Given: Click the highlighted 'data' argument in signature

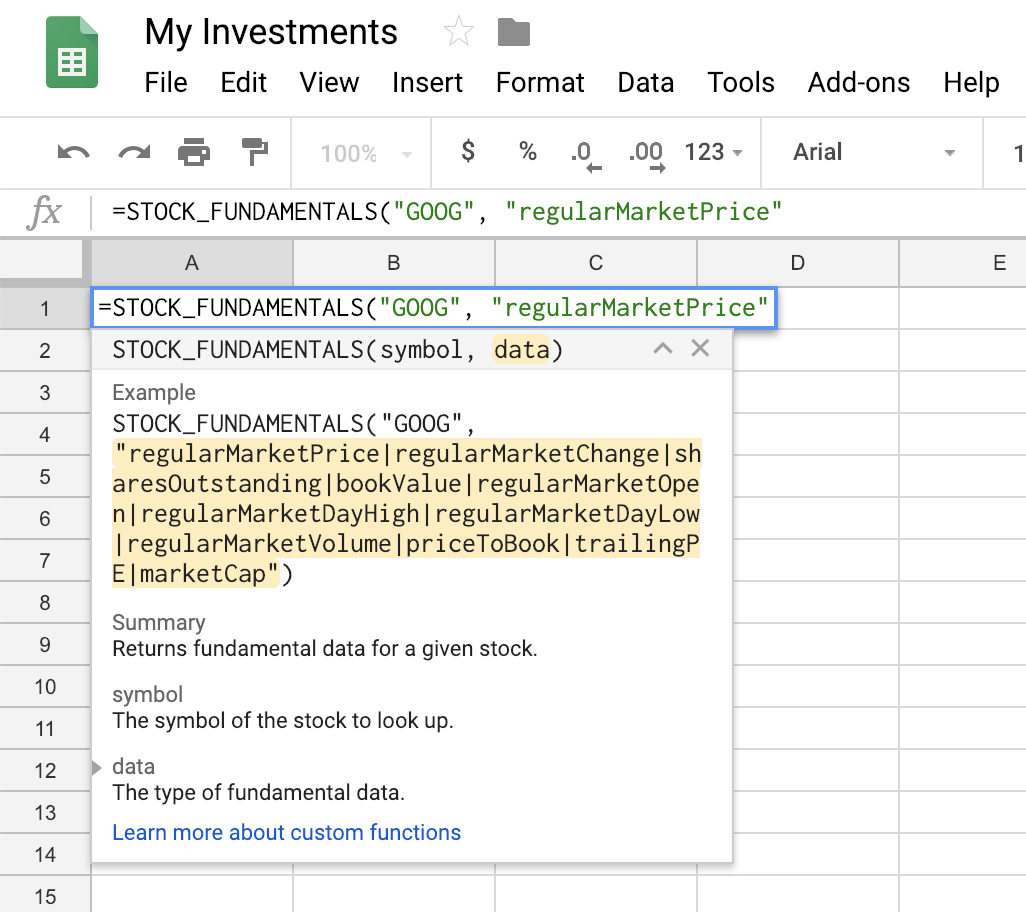Looking at the screenshot, I should [522, 350].
